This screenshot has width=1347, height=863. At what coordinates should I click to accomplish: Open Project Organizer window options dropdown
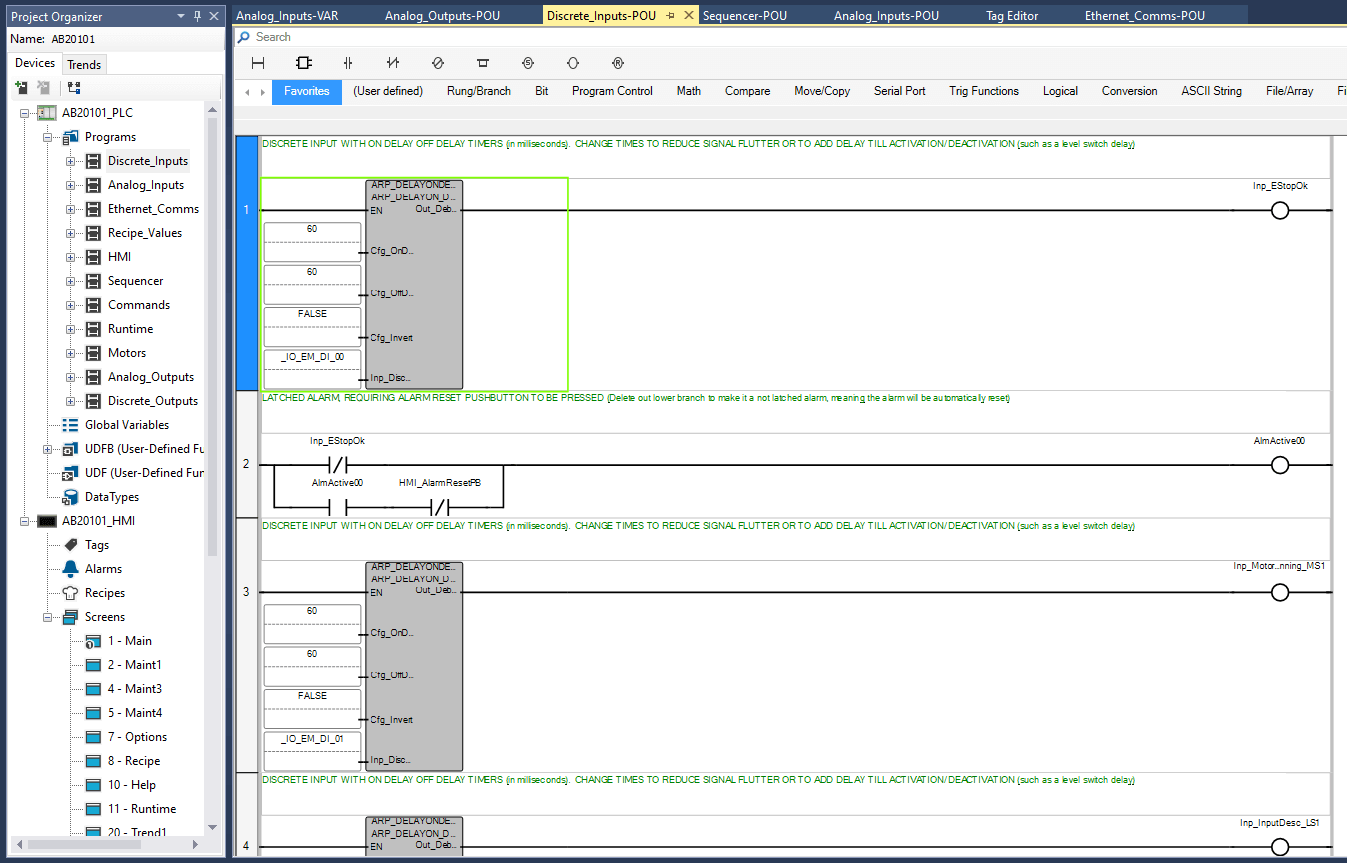click(x=181, y=16)
